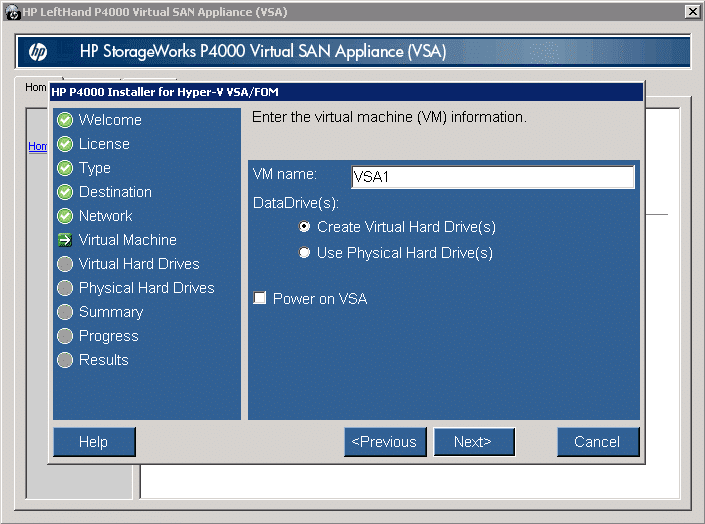This screenshot has width=705, height=524.
Task: Click the Virtual Hard Drives step label
Action: point(139,264)
